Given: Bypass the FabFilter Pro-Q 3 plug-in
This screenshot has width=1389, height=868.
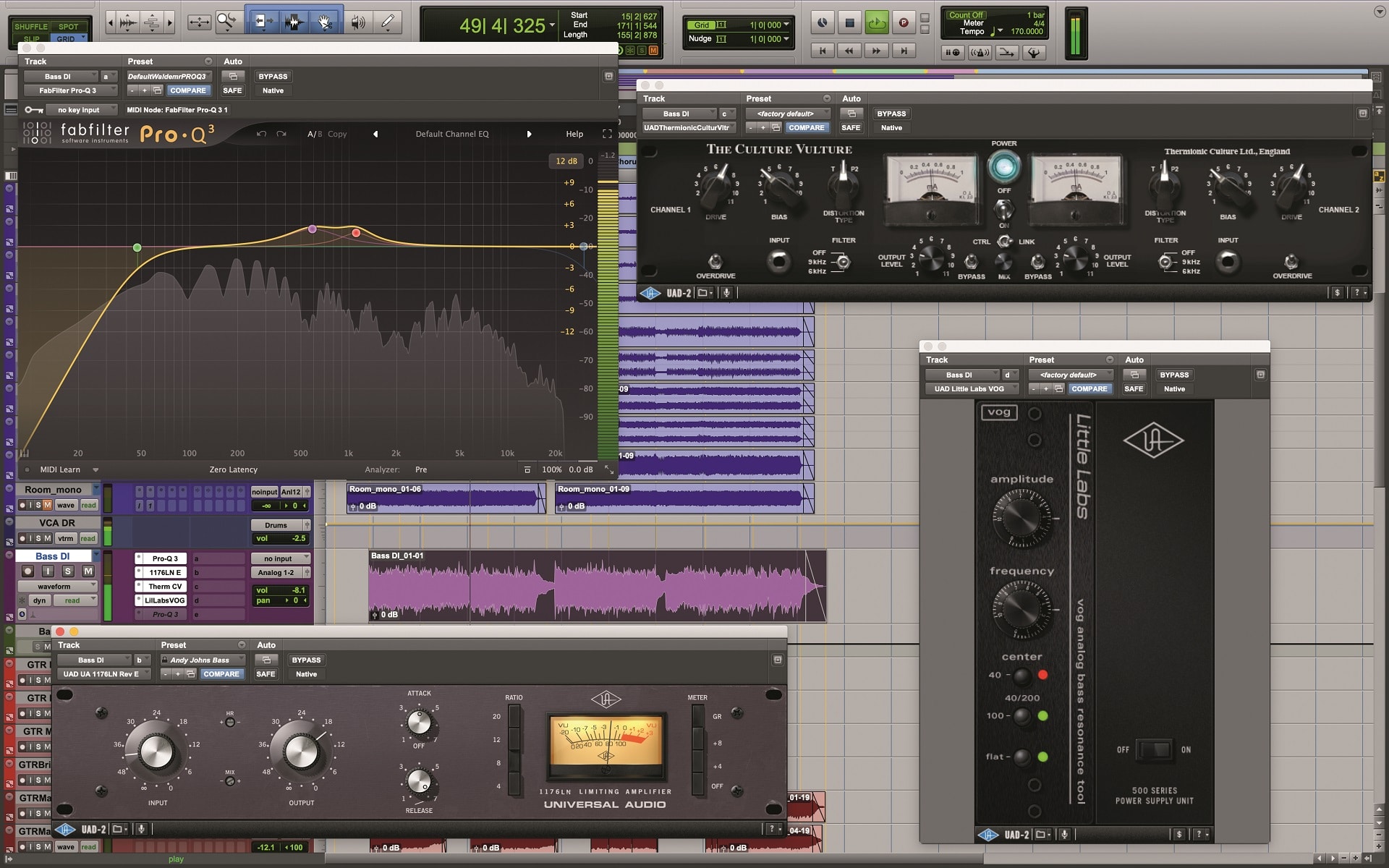Looking at the screenshot, I should click(273, 76).
